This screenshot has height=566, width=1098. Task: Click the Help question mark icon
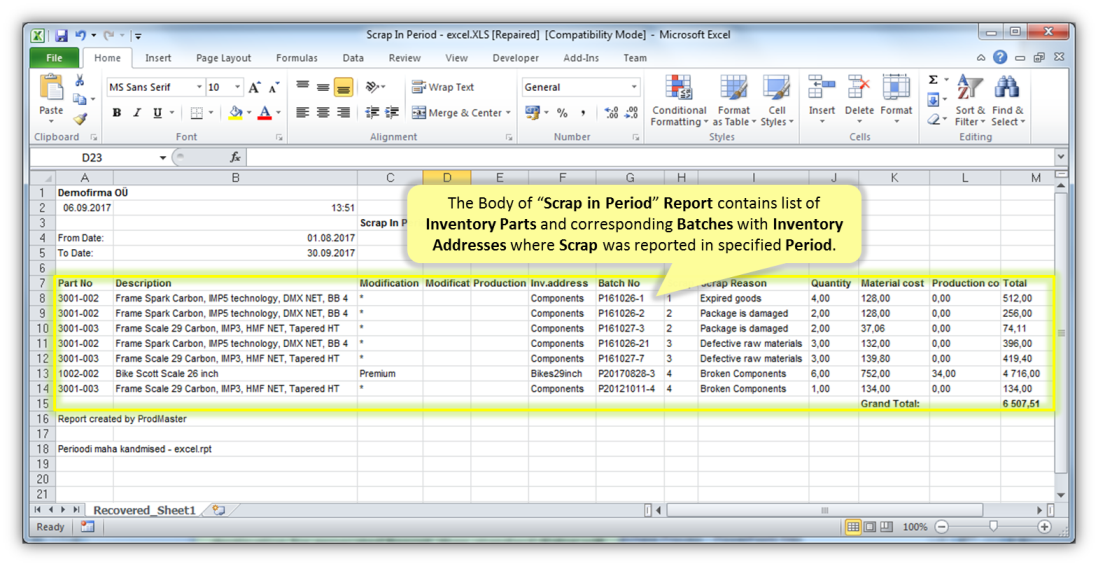pos(1000,57)
